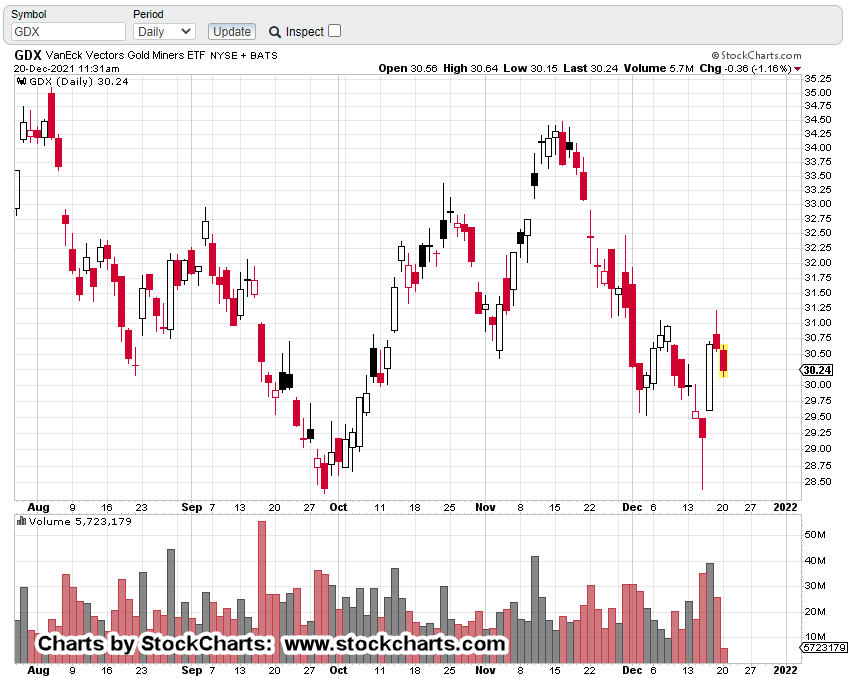Click the yellow-highlighted latest candlestick
The height and width of the screenshot is (678, 851).
point(723,360)
